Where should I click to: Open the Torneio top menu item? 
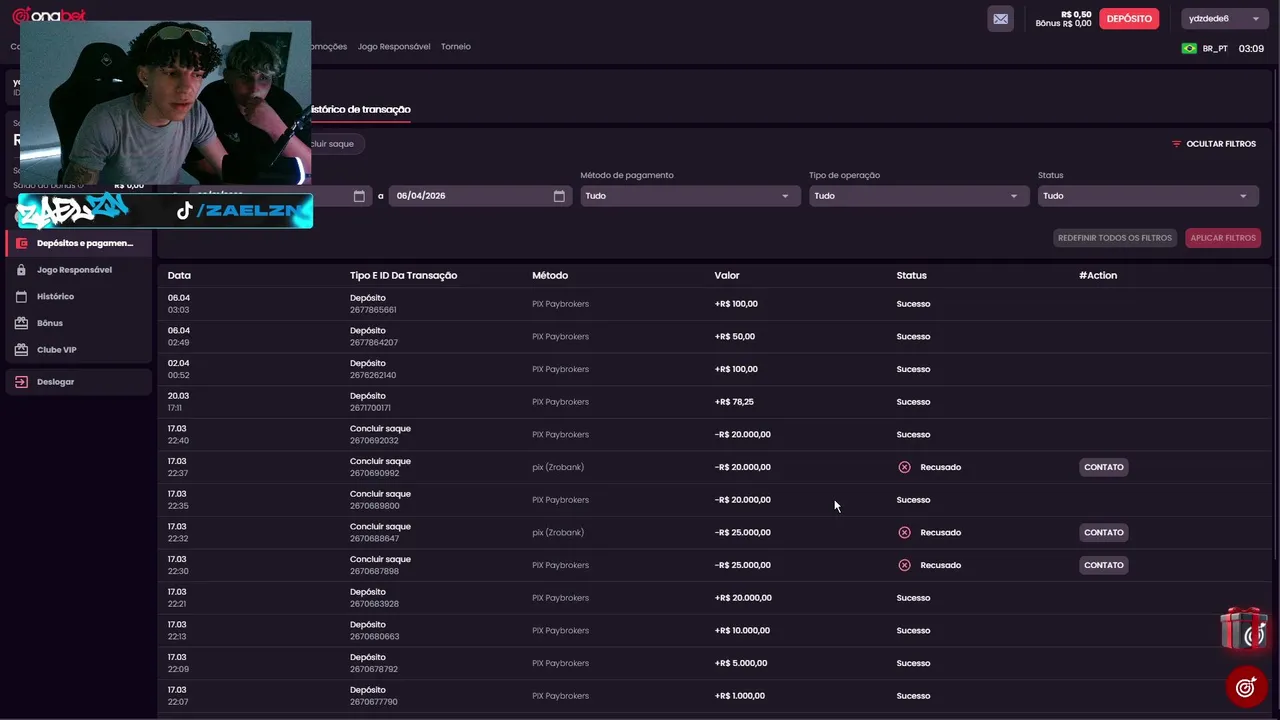[455, 47]
